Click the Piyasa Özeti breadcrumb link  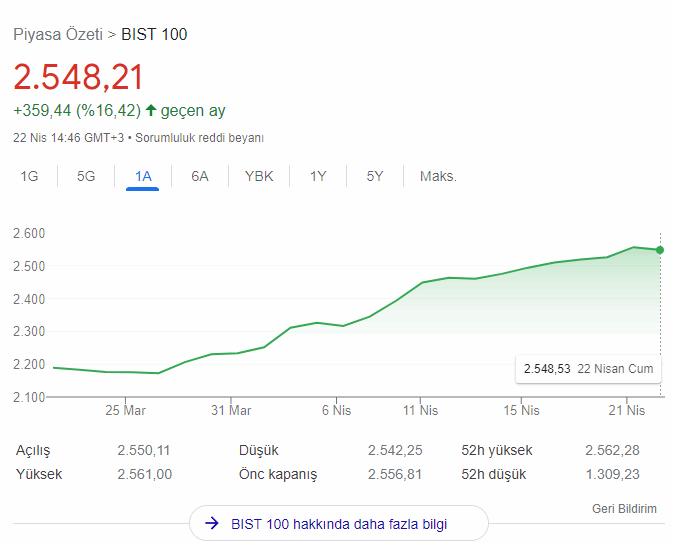[57, 35]
